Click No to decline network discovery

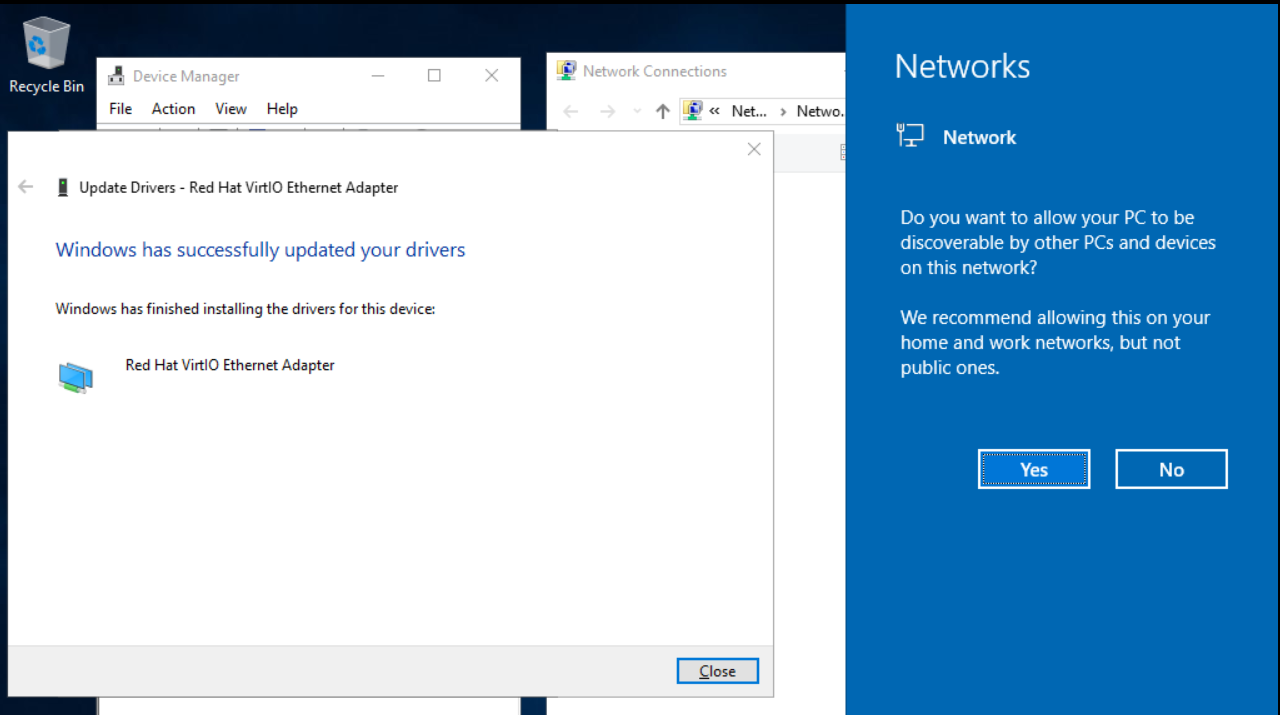click(x=1171, y=469)
